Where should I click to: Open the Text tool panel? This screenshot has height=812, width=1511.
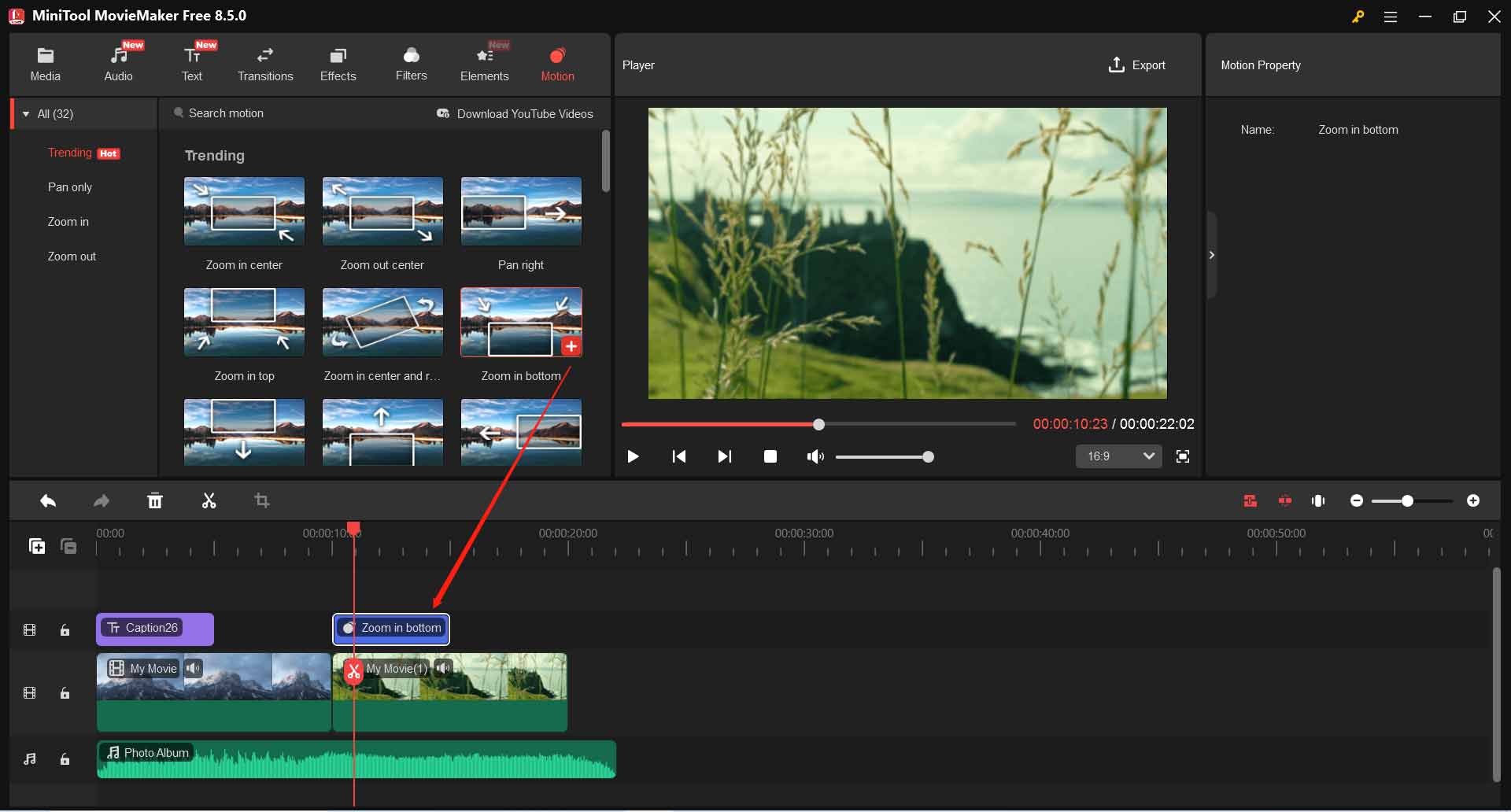click(x=191, y=63)
